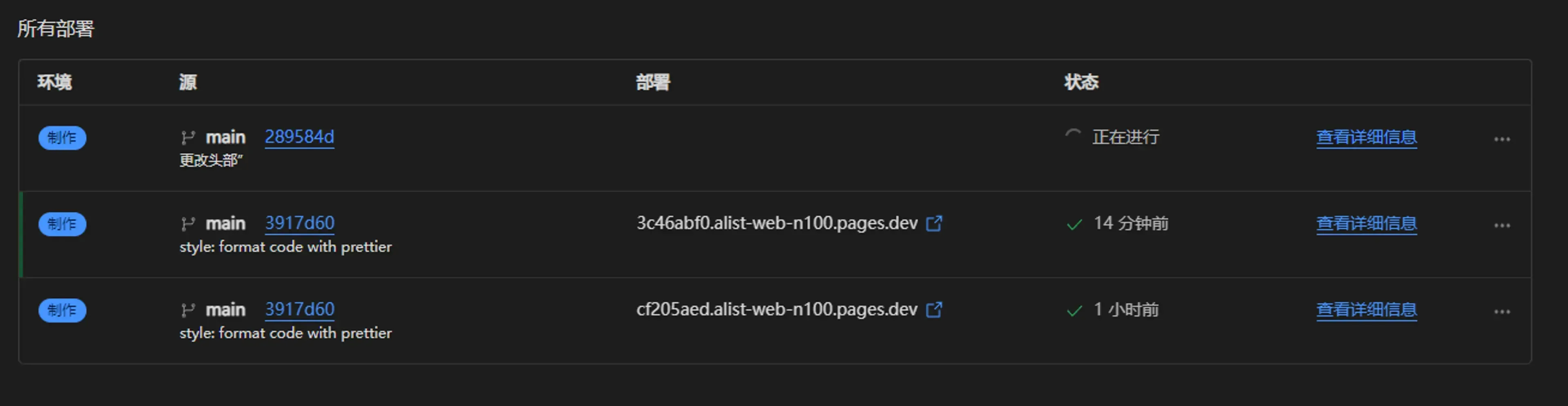The height and width of the screenshot is (406, 1568).
Task: Visit cf205aed.alist-web-n100.pages.dev URL text
Action: [776, 310]
